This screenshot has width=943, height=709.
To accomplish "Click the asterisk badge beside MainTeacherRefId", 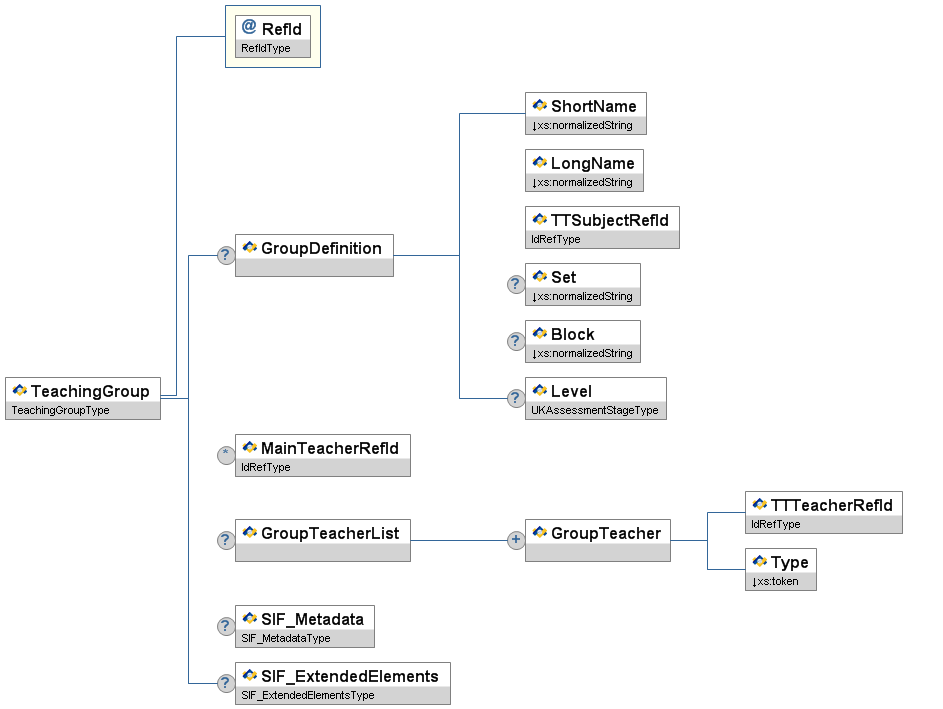I will [226, 455].
